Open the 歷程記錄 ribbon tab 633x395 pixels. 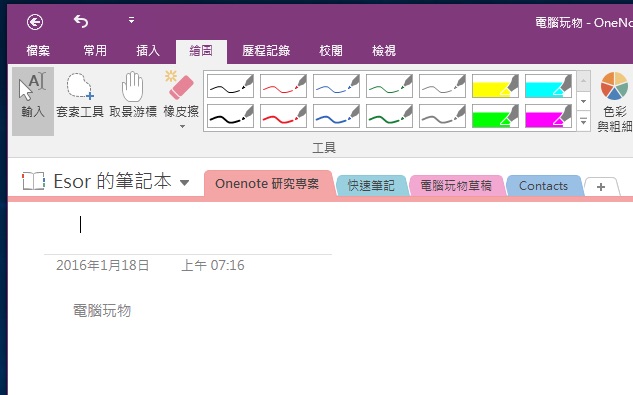point(266,51)
